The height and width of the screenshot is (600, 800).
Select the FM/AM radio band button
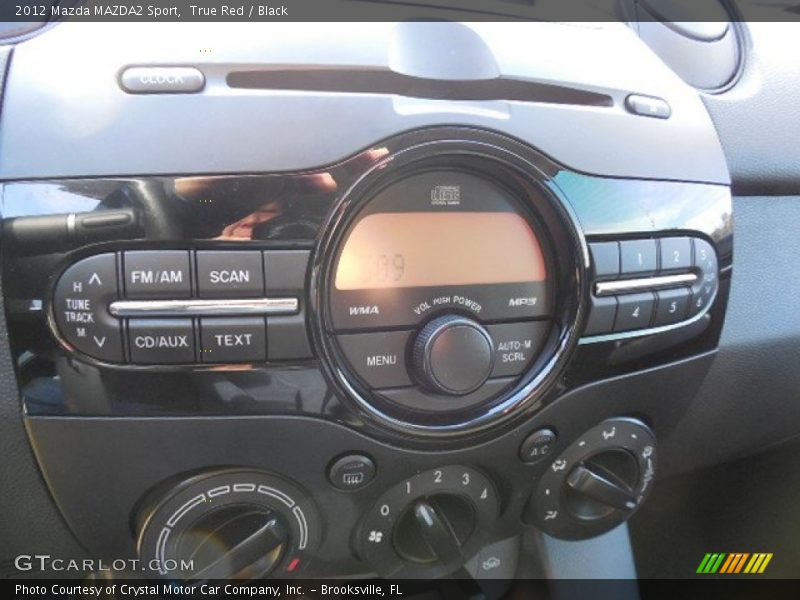coord(157,276)
